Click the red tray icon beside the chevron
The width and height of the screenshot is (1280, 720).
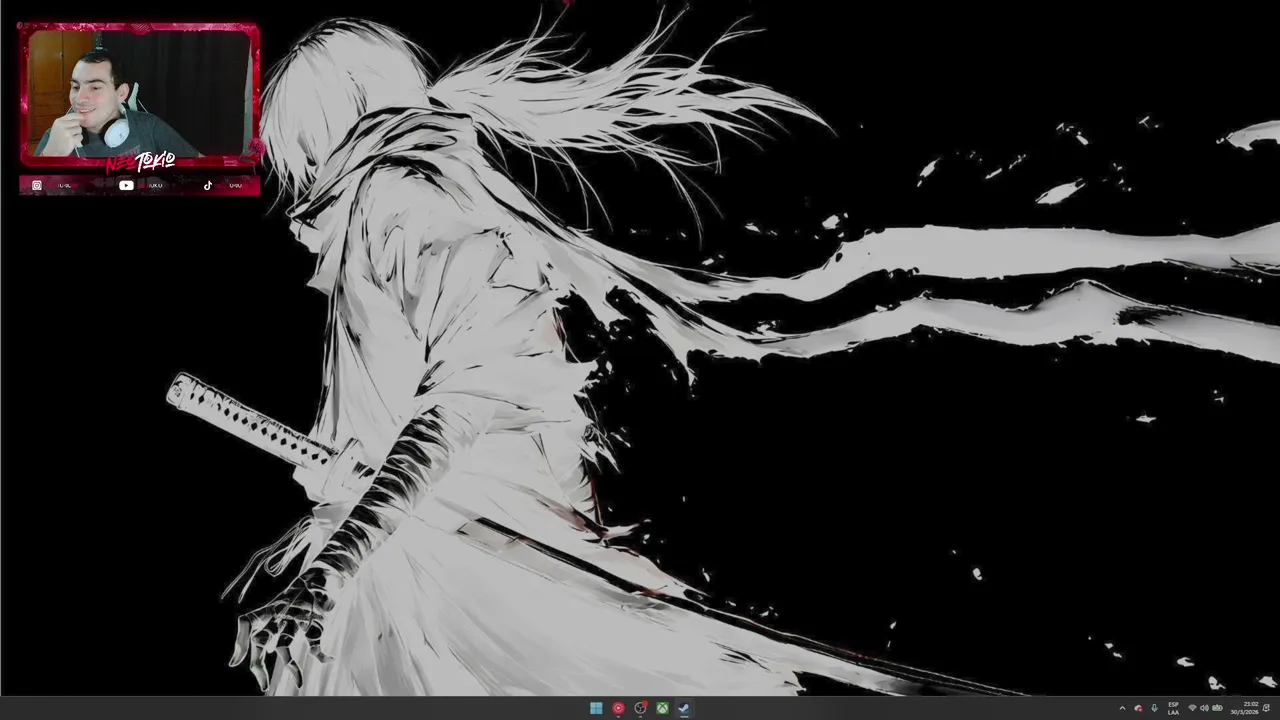[x=1138, y=708]
